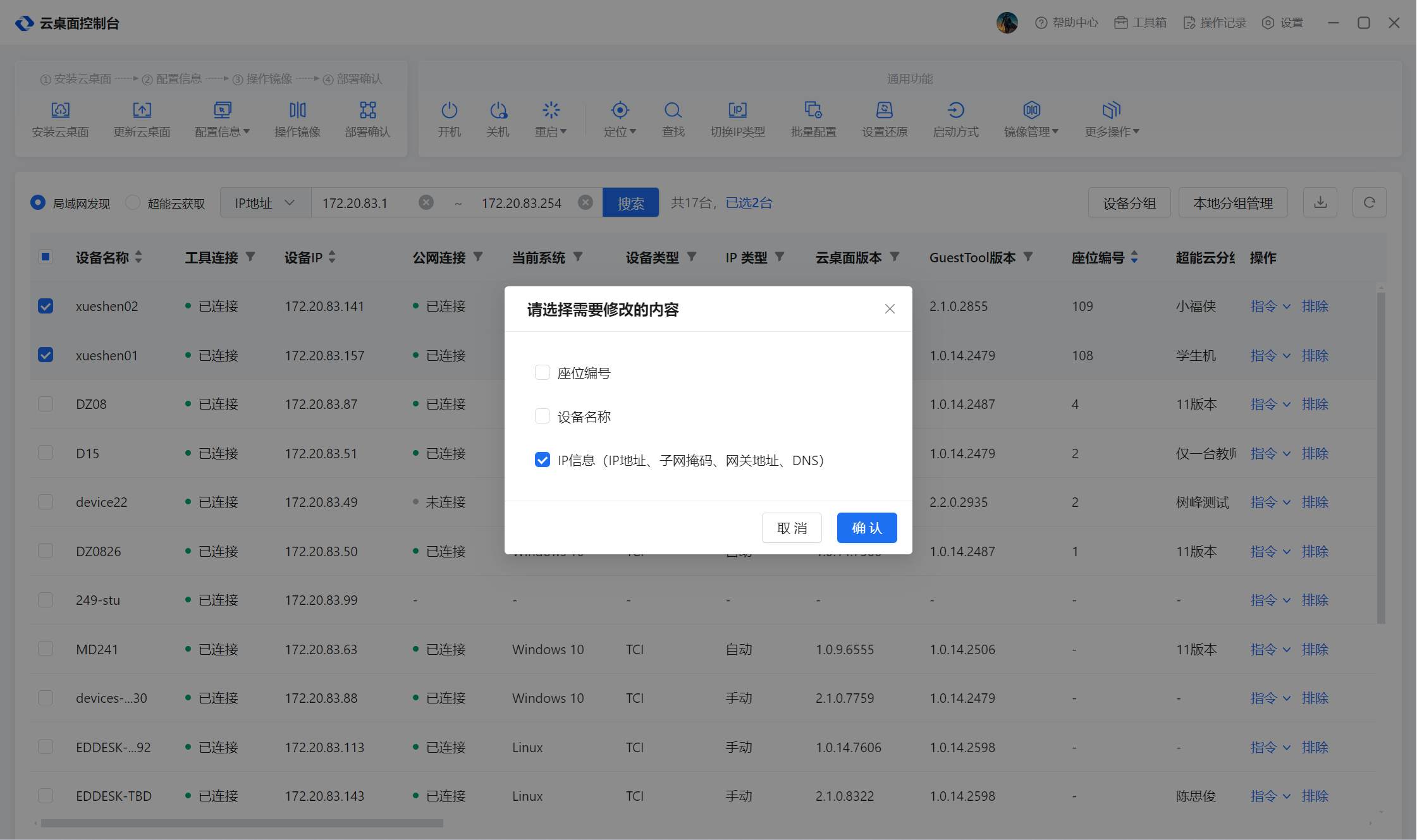Image resolution: width=1417 pixels, height=840 pixels.
Task: Enable the 设备名称 checkbox in dialog
Action: [543, 416]
